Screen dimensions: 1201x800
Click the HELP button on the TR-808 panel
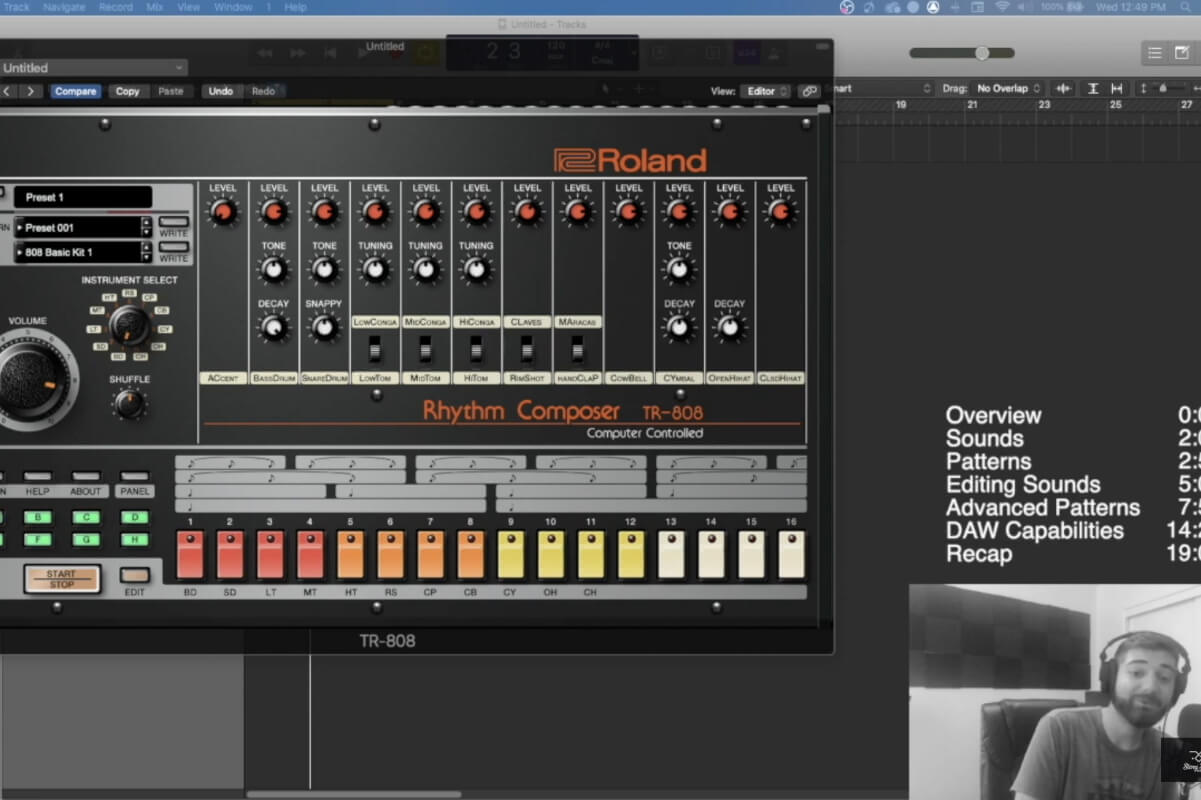coord(38,477)
